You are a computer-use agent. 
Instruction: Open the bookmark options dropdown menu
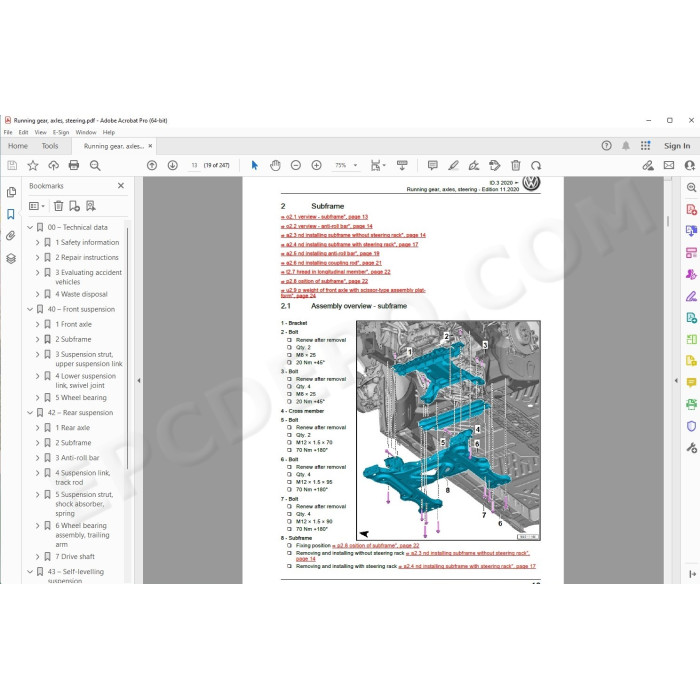coord(37,206)
